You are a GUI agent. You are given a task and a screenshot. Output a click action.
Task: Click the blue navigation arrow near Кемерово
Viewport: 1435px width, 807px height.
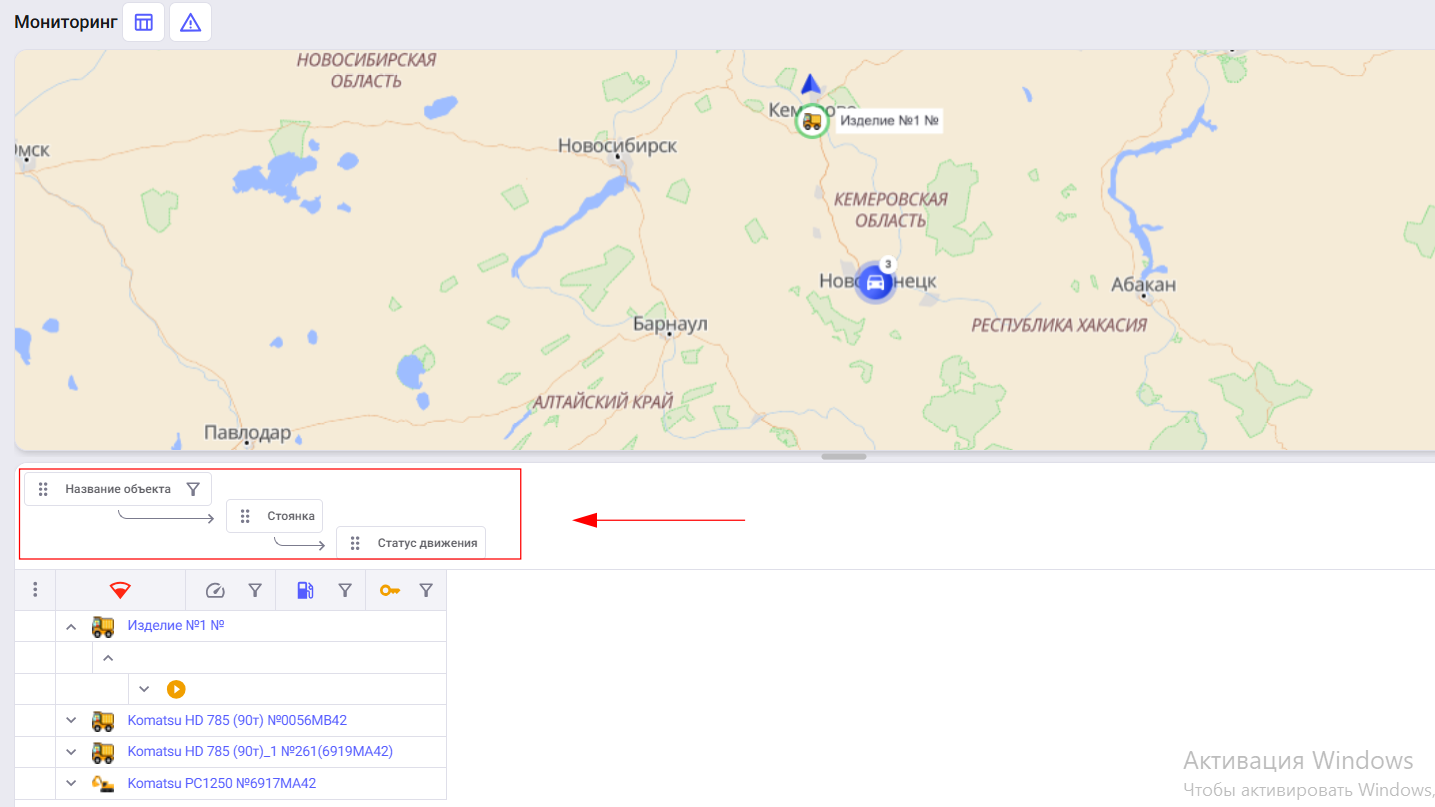point(810,83)
